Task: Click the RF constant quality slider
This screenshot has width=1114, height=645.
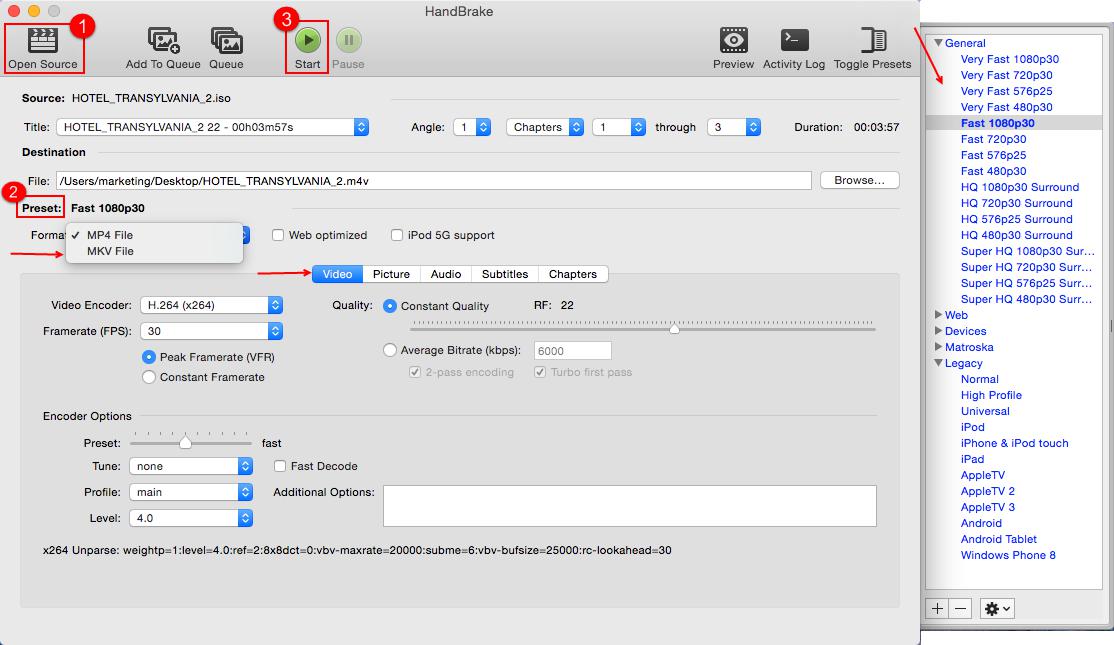Action: [x=643, y=328]
